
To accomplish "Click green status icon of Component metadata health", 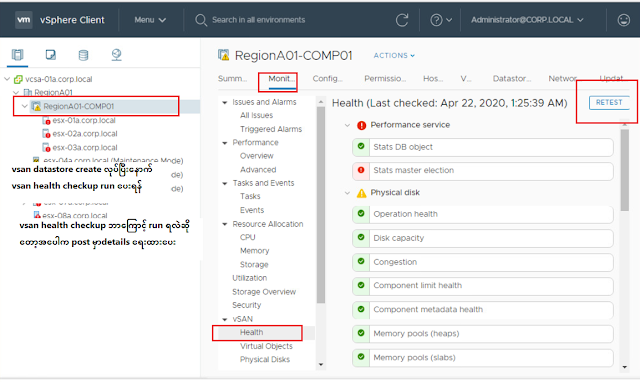I will [361, 309].
